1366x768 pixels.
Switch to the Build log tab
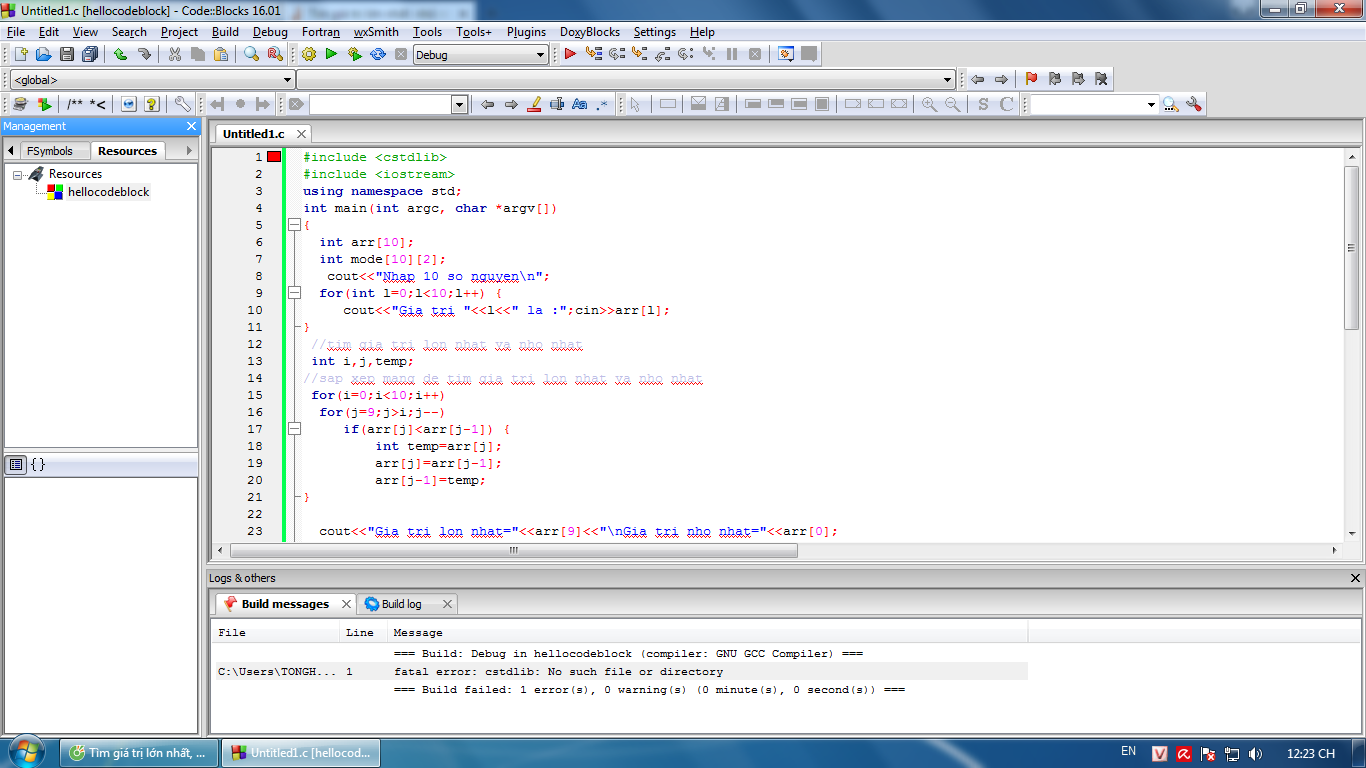point(401,604)
